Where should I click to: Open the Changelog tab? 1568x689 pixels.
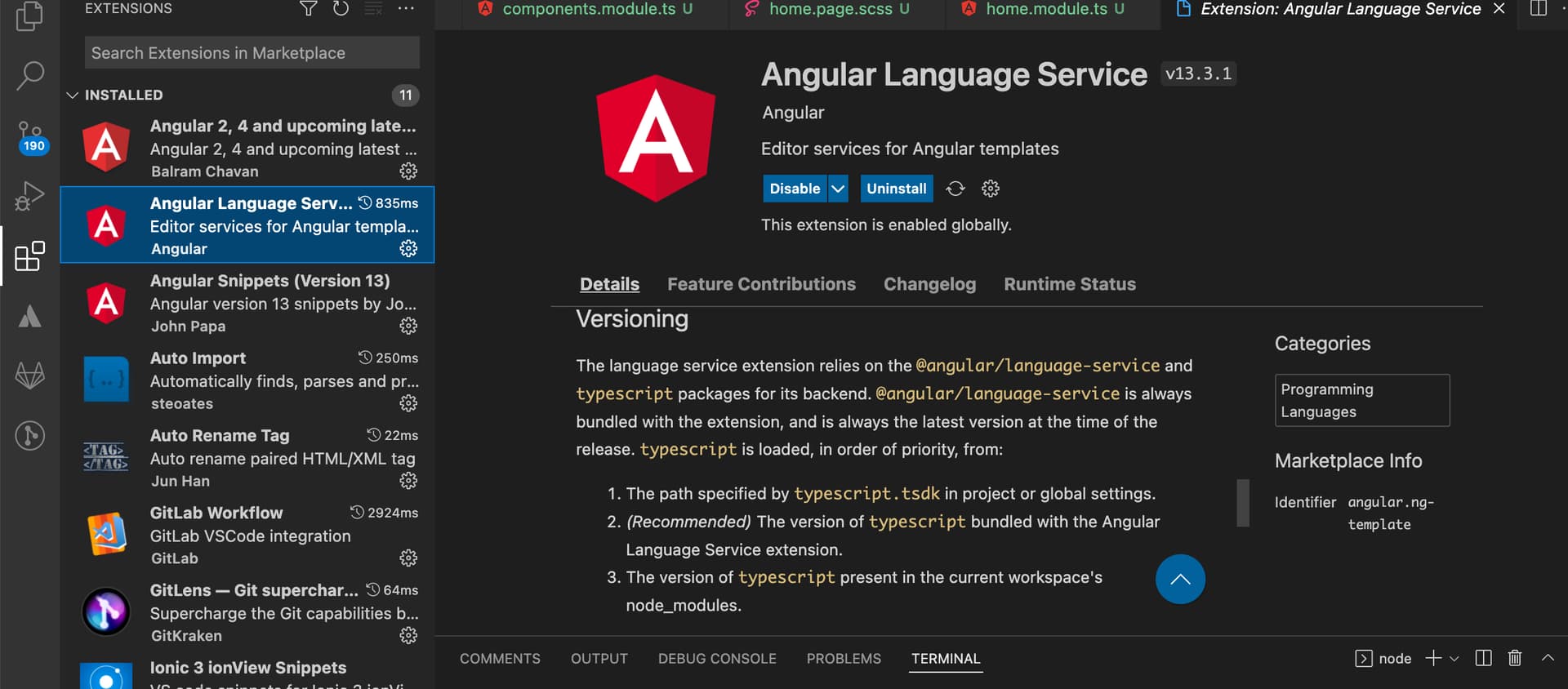(x=929, y=284)
